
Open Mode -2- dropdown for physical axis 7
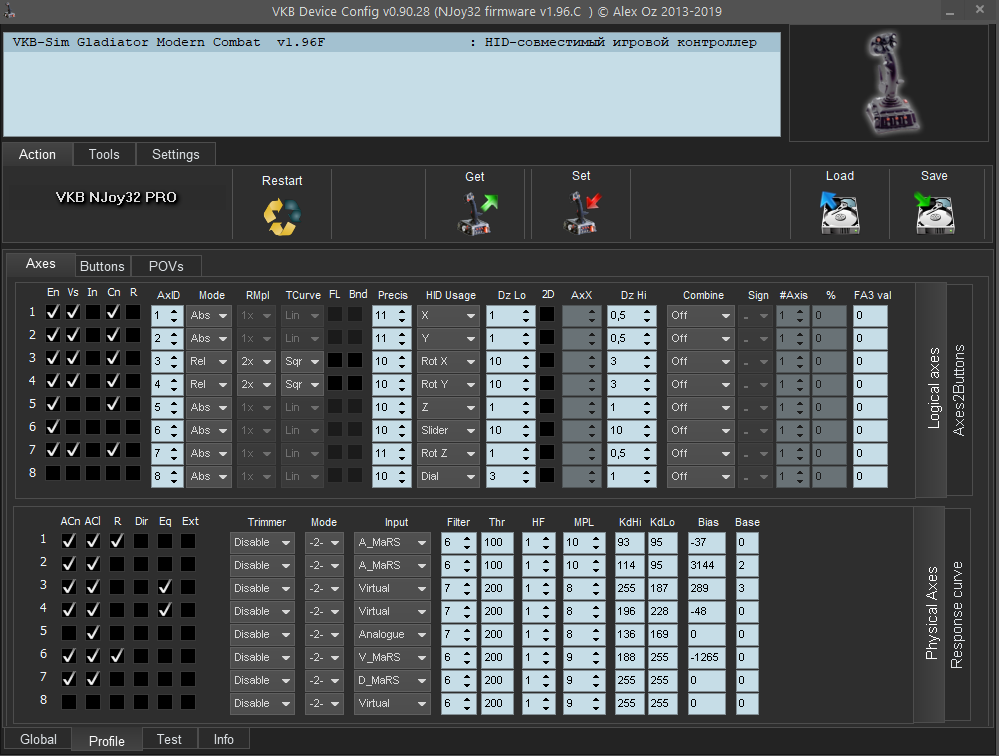(x=324, y=680)
